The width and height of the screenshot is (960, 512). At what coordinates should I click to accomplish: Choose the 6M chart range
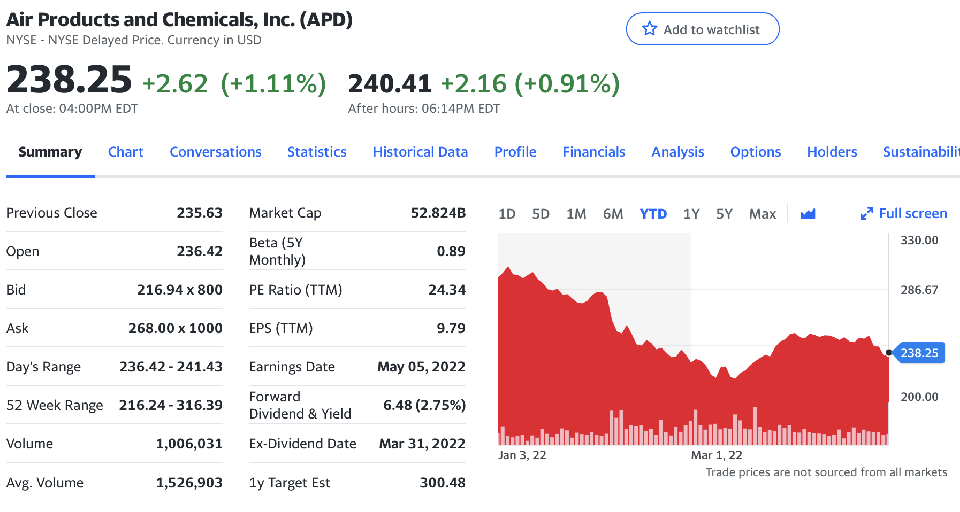[613, 214]
